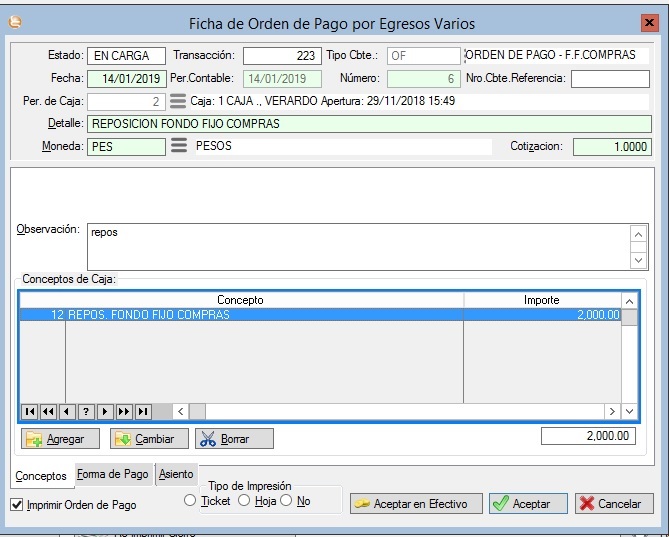Click the question mark navigator button
Screen dimensions: 669x537
86,411
